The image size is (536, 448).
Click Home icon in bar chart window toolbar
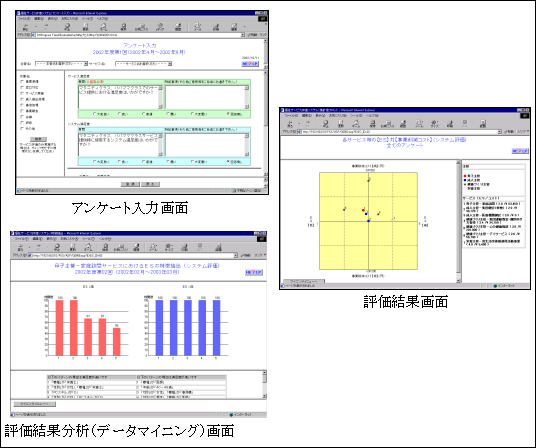(88, 247)
